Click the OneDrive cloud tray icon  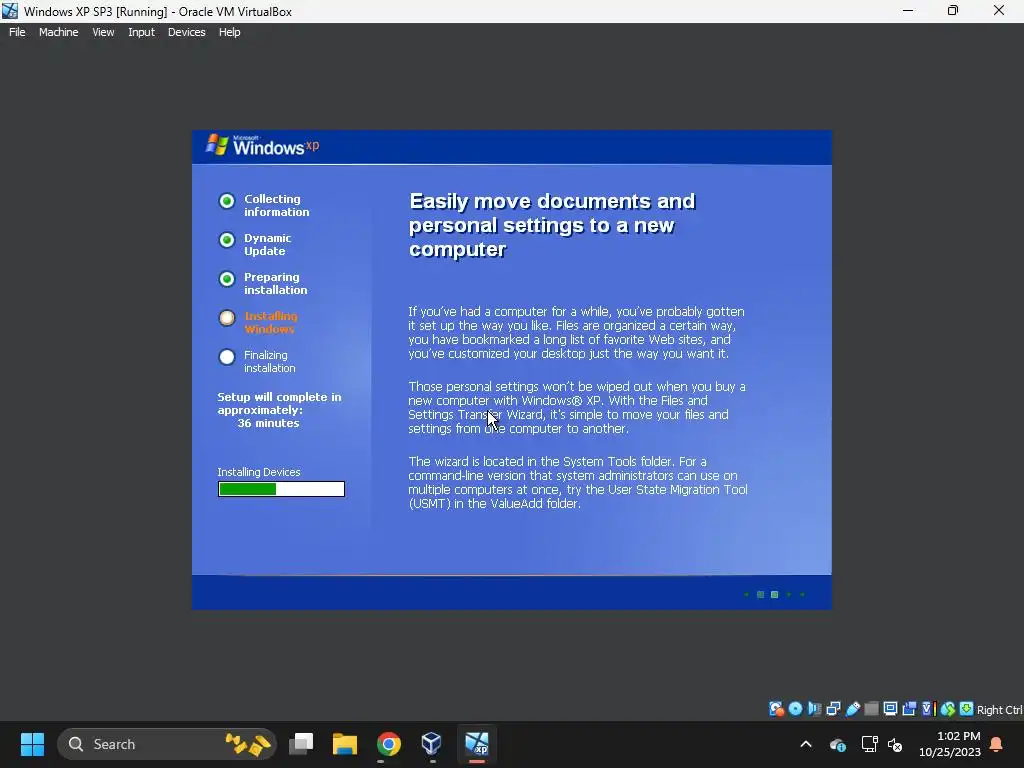point(838,744)
